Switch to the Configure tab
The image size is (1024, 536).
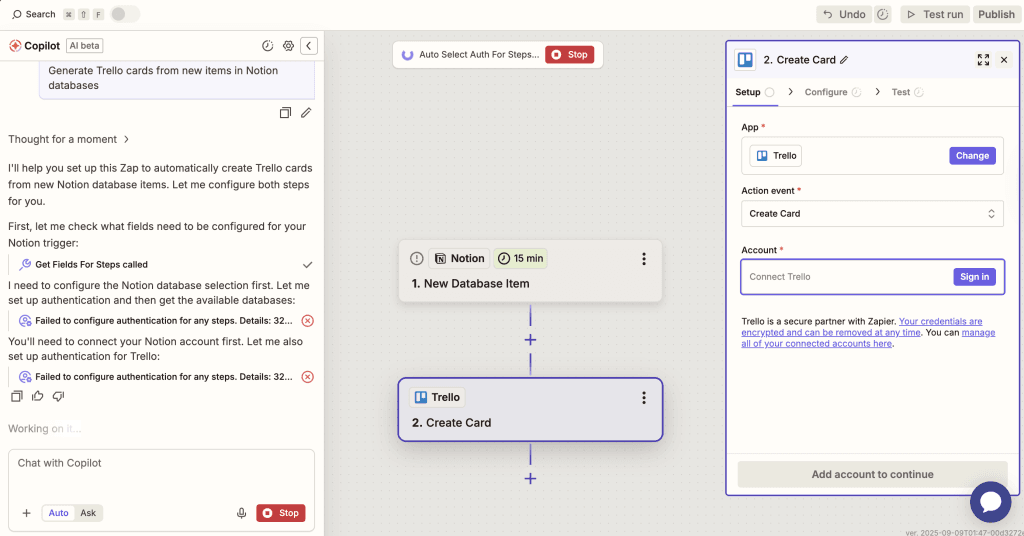833,92
